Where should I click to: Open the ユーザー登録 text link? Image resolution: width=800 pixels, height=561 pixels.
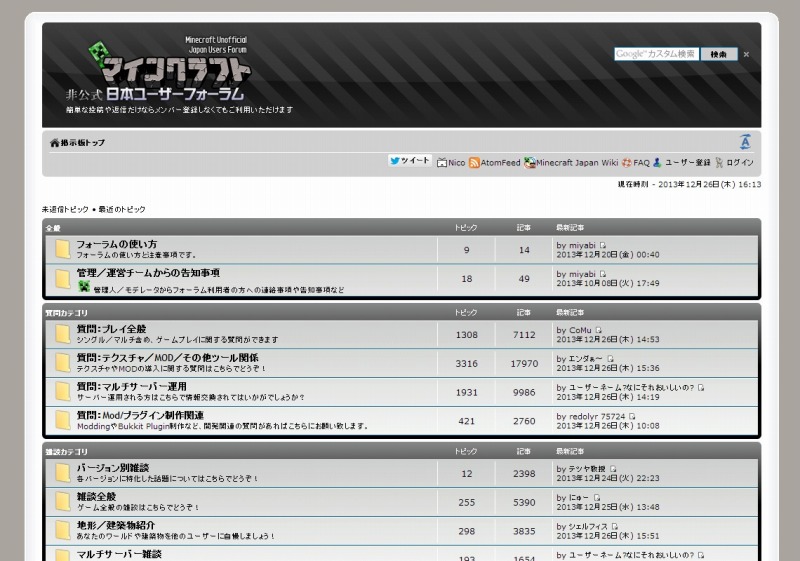click(x=687, y=163)
